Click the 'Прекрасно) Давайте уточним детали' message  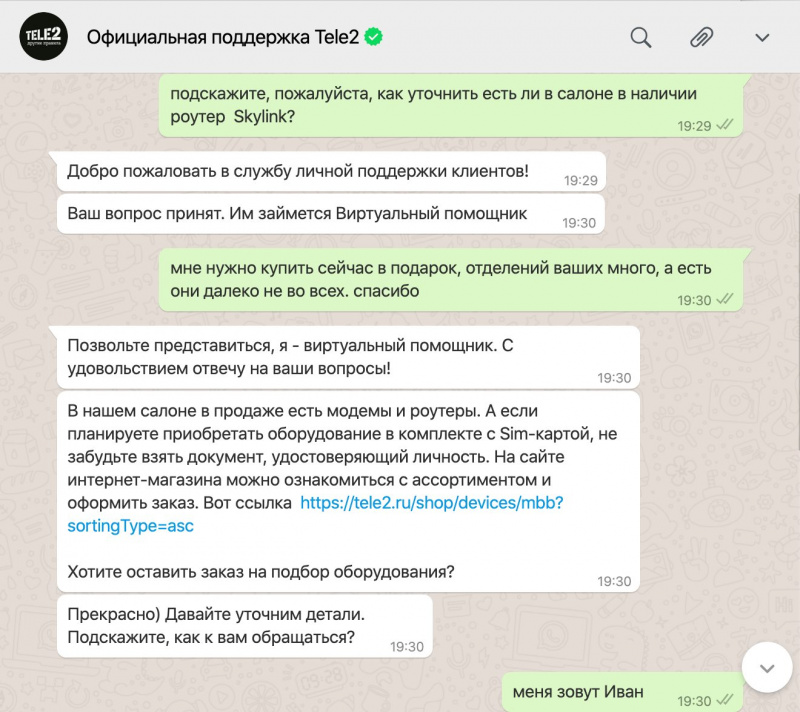244,626
